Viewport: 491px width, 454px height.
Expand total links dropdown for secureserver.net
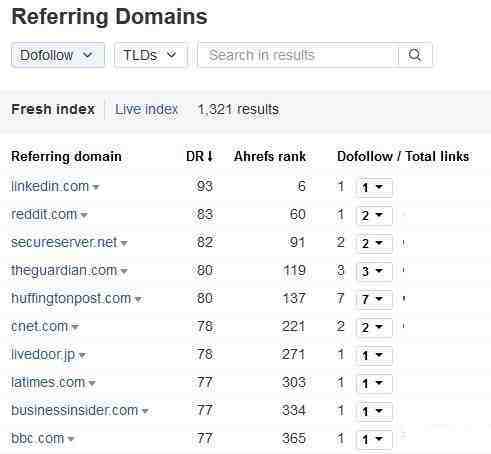point(374,243)
